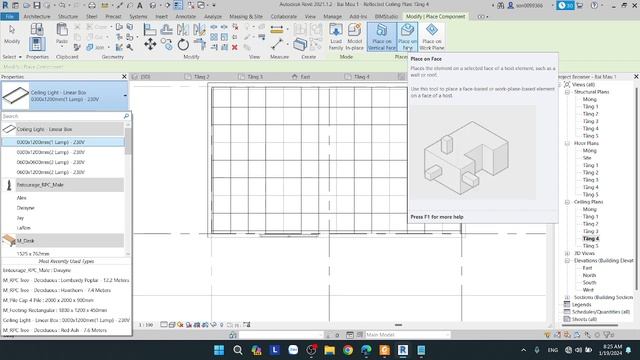Open Tầng 5 under Ceiling Plans

(590, 246)
